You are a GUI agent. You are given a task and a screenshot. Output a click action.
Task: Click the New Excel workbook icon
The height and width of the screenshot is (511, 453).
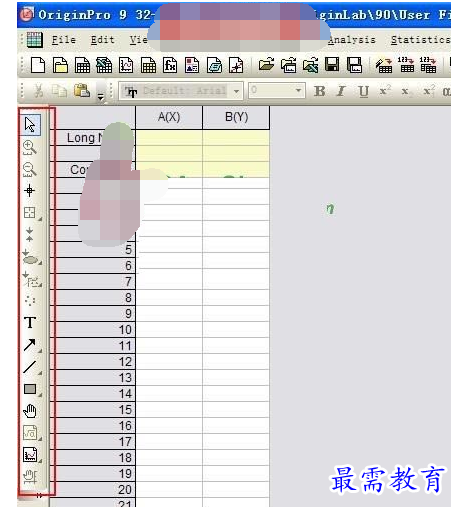tap(104, 65)
